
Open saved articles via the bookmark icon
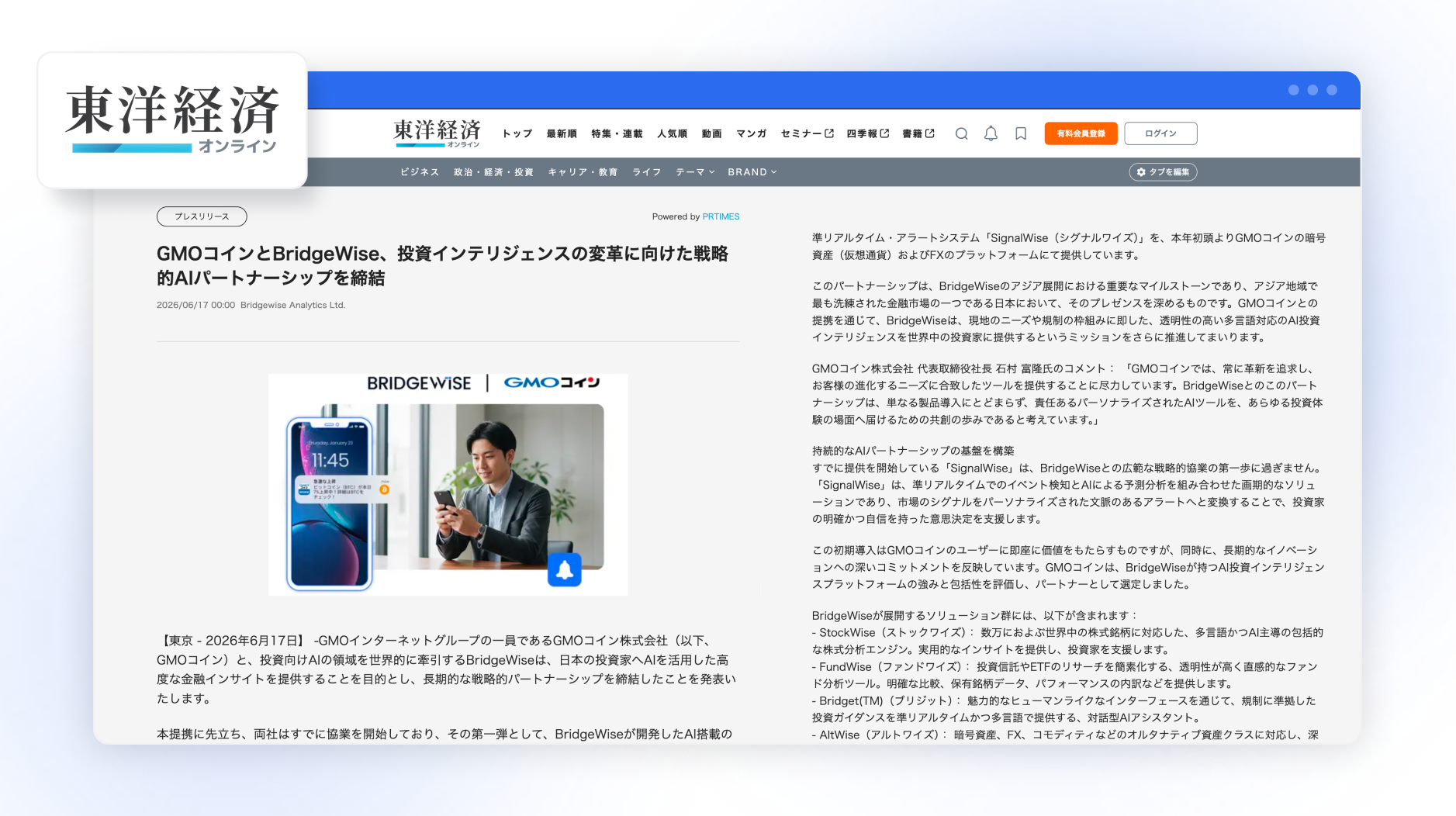point(1021,133)
